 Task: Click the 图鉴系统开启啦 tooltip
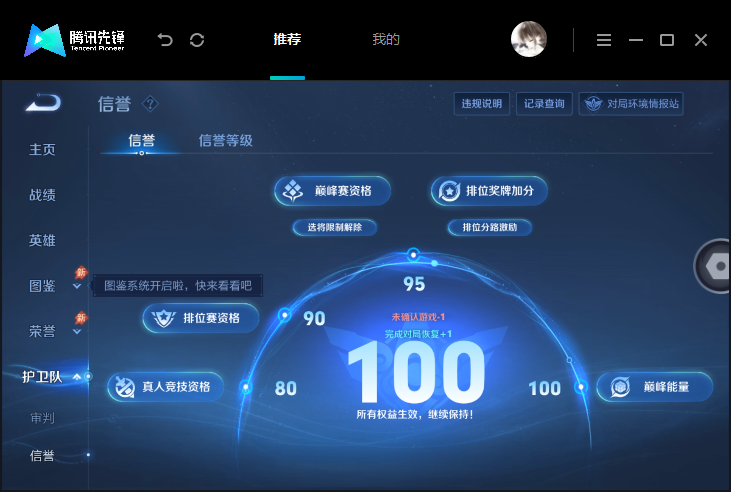pyautogui.click(x=178, y=285)
